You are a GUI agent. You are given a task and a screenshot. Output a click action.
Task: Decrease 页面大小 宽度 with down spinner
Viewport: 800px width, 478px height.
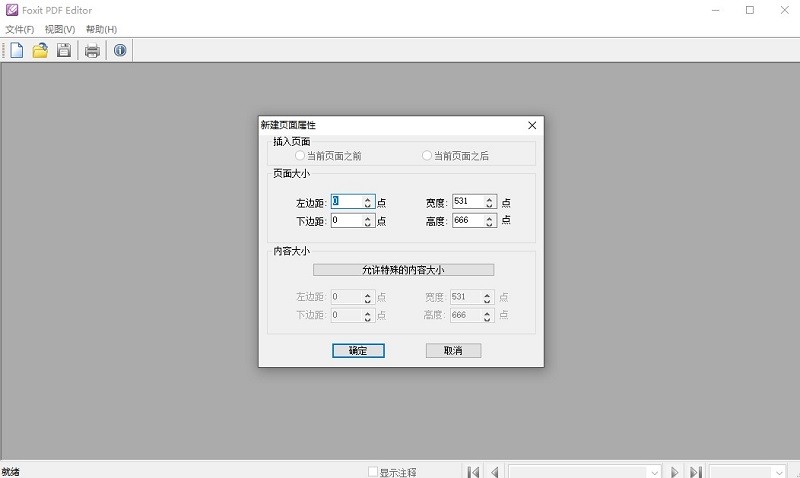click(x=489, y=205)
